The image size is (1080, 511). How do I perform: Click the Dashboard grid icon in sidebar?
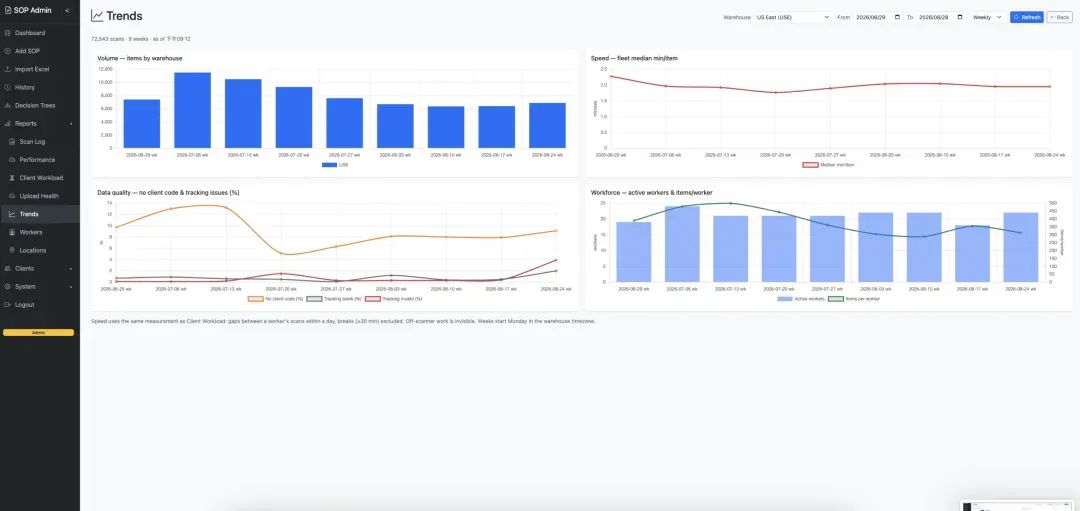pyautogui.click(x=8, y=33)
